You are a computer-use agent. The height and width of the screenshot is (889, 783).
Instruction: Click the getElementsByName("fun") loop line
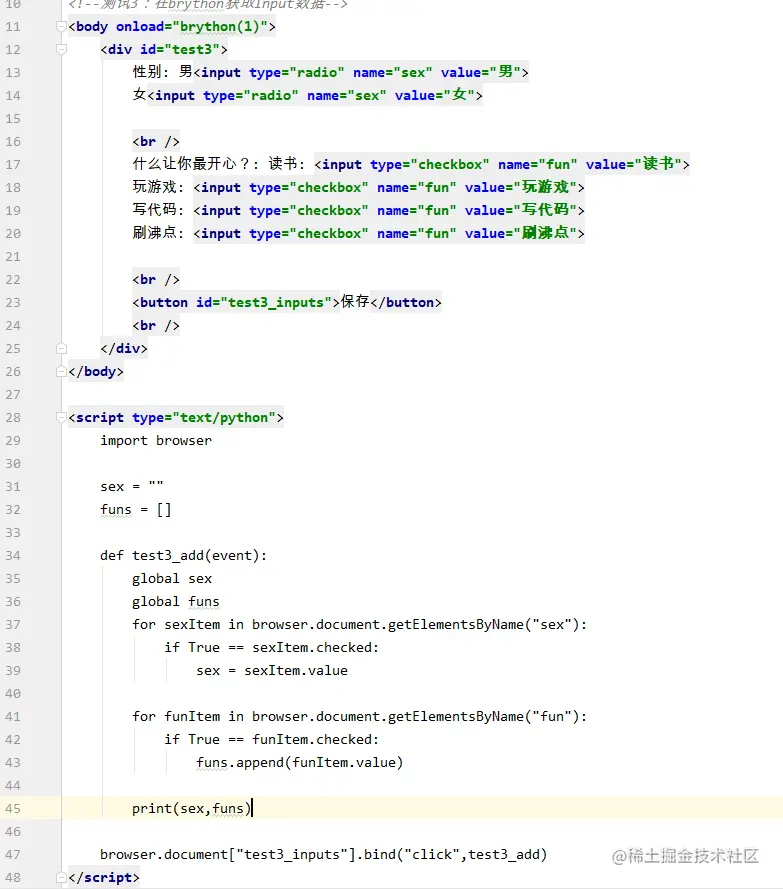pyautogui.click(x=359, y=717)
